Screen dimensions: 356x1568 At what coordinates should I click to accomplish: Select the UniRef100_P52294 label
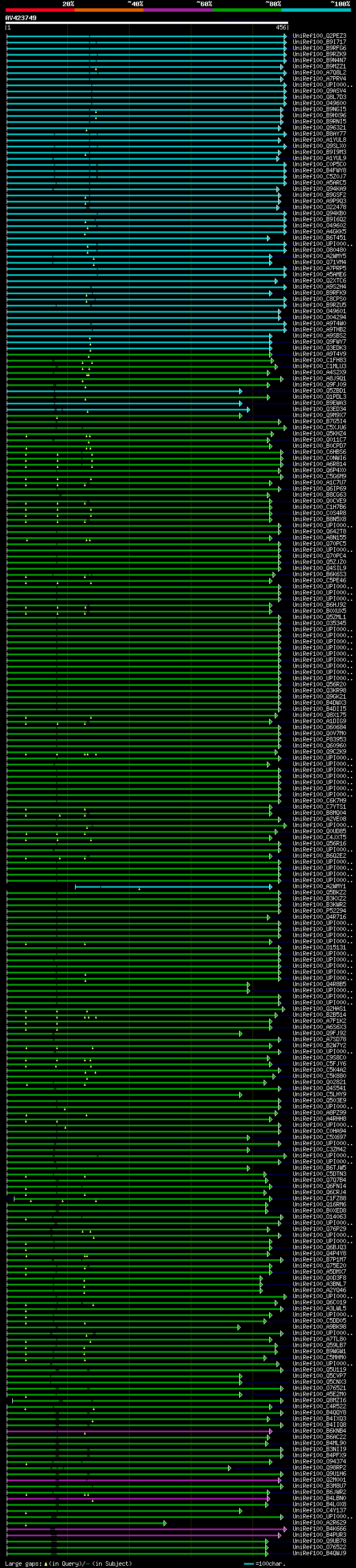pyautogui.click(x=319, y=911)
